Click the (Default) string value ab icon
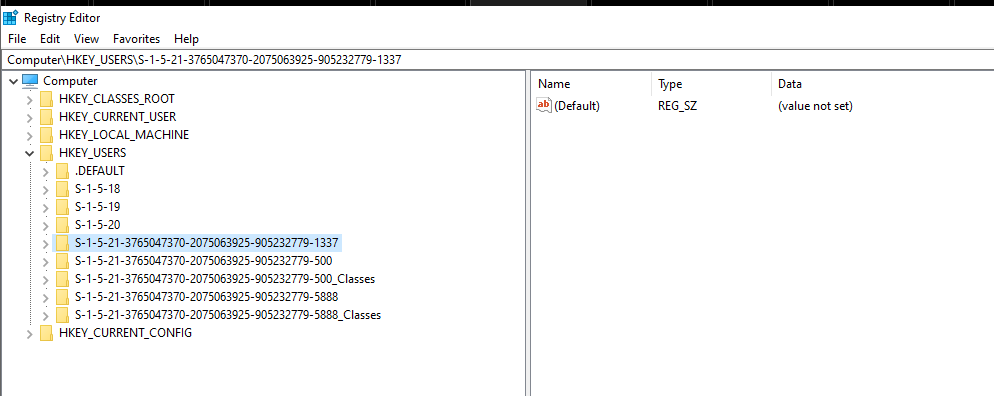The width and height of the screenshot is (994, 396). [544, 106]
